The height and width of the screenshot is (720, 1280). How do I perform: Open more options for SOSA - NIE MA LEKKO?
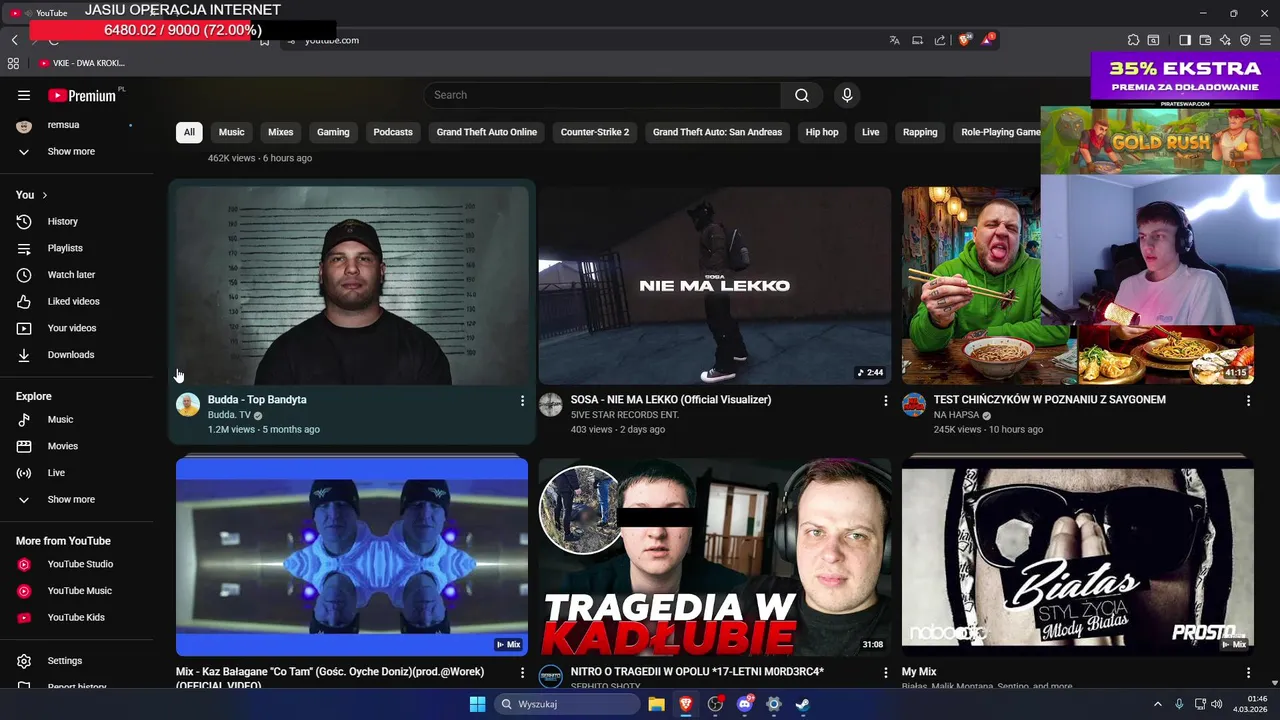coord(885,400)
